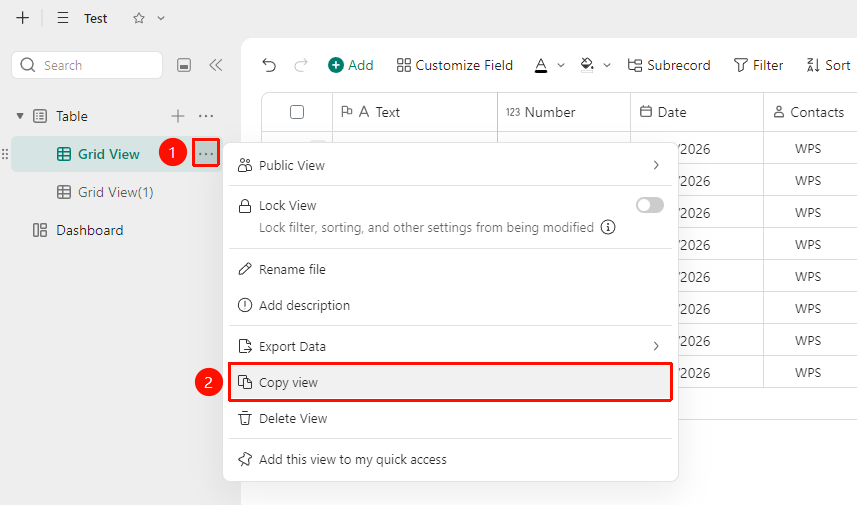Tick the select-all header checkbox
Viewport: 857px width, 505px height.
coord(297,112)
